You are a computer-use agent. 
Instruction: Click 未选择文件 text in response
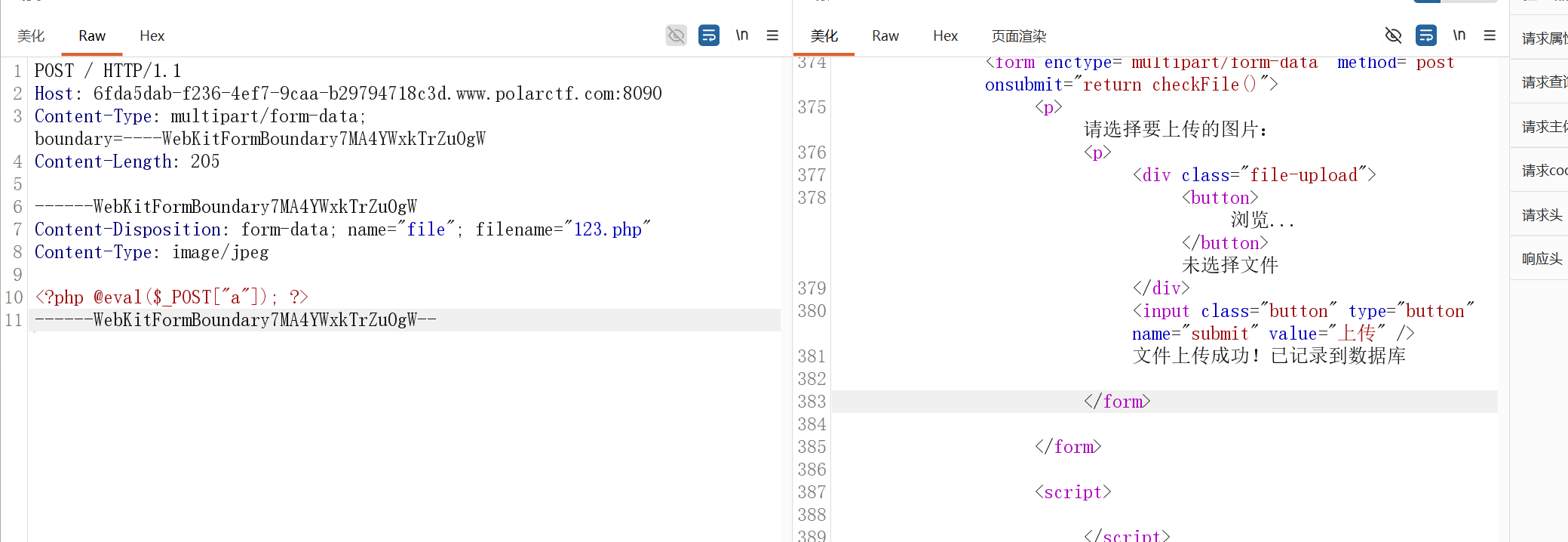(1230, 266)
